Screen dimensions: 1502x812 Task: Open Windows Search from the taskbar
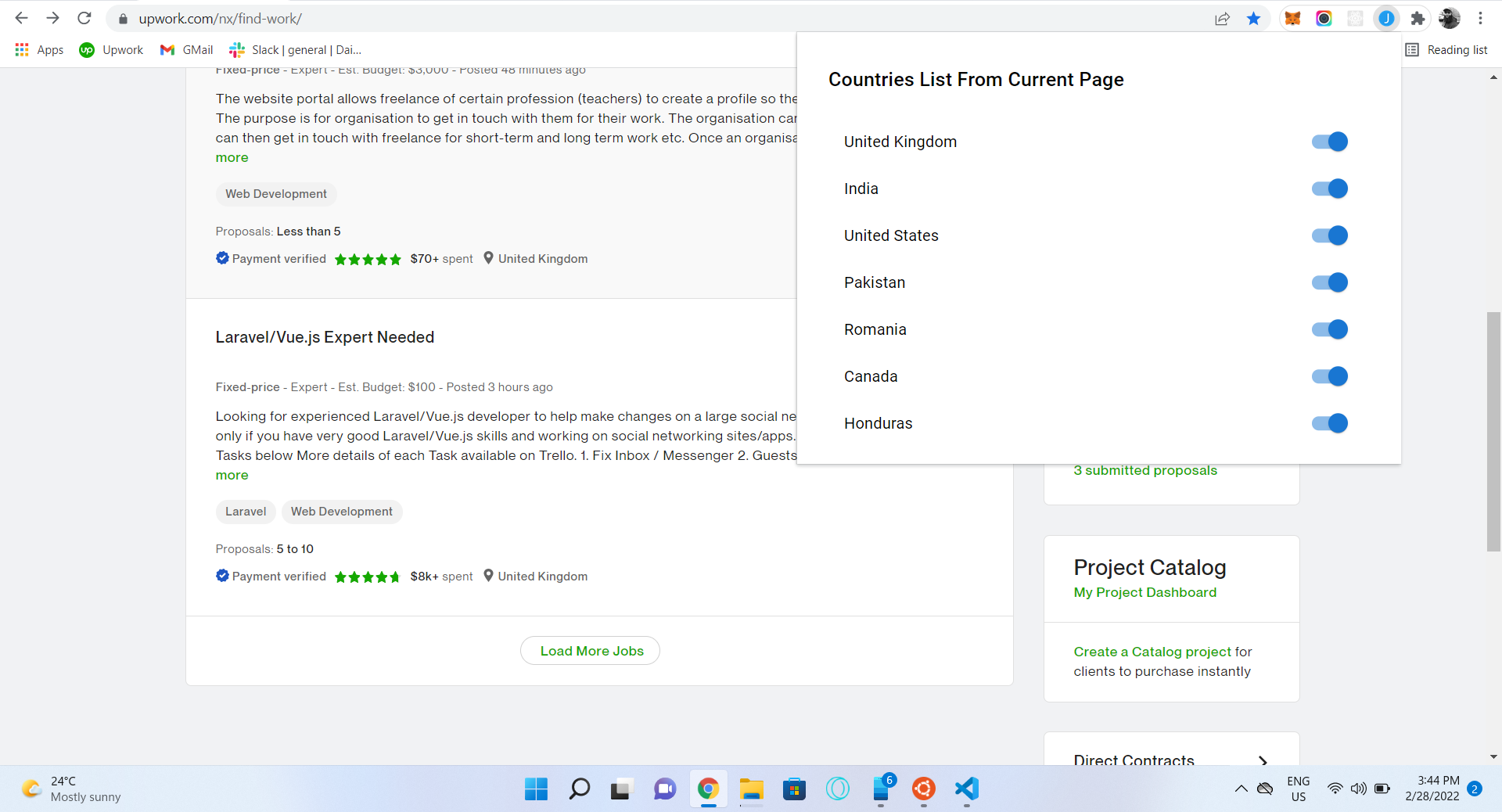coord(578,789)
